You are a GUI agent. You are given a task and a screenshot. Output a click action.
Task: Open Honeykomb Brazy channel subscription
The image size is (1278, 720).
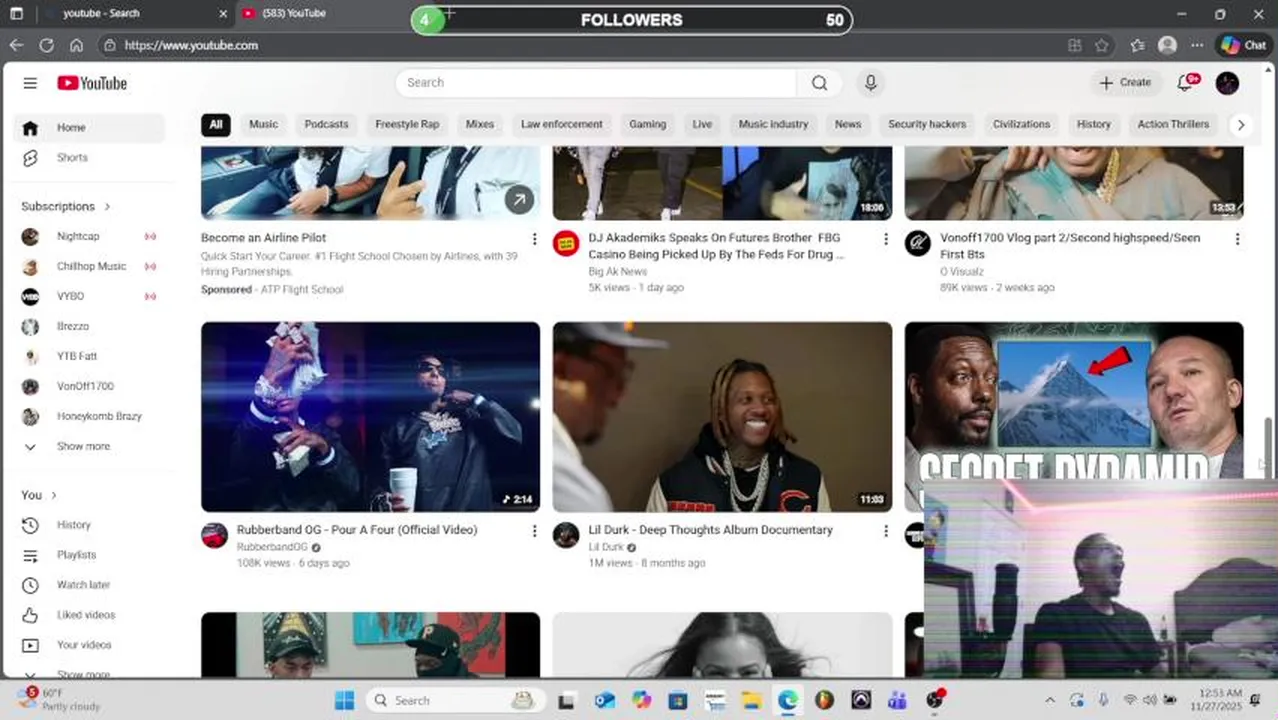[90, 416]
